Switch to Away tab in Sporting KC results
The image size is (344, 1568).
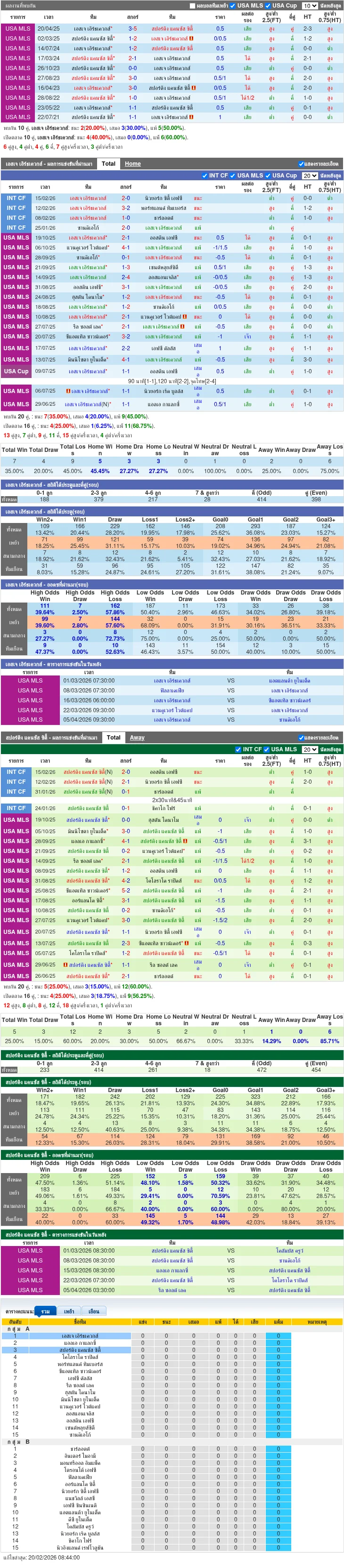click(137, 738)
